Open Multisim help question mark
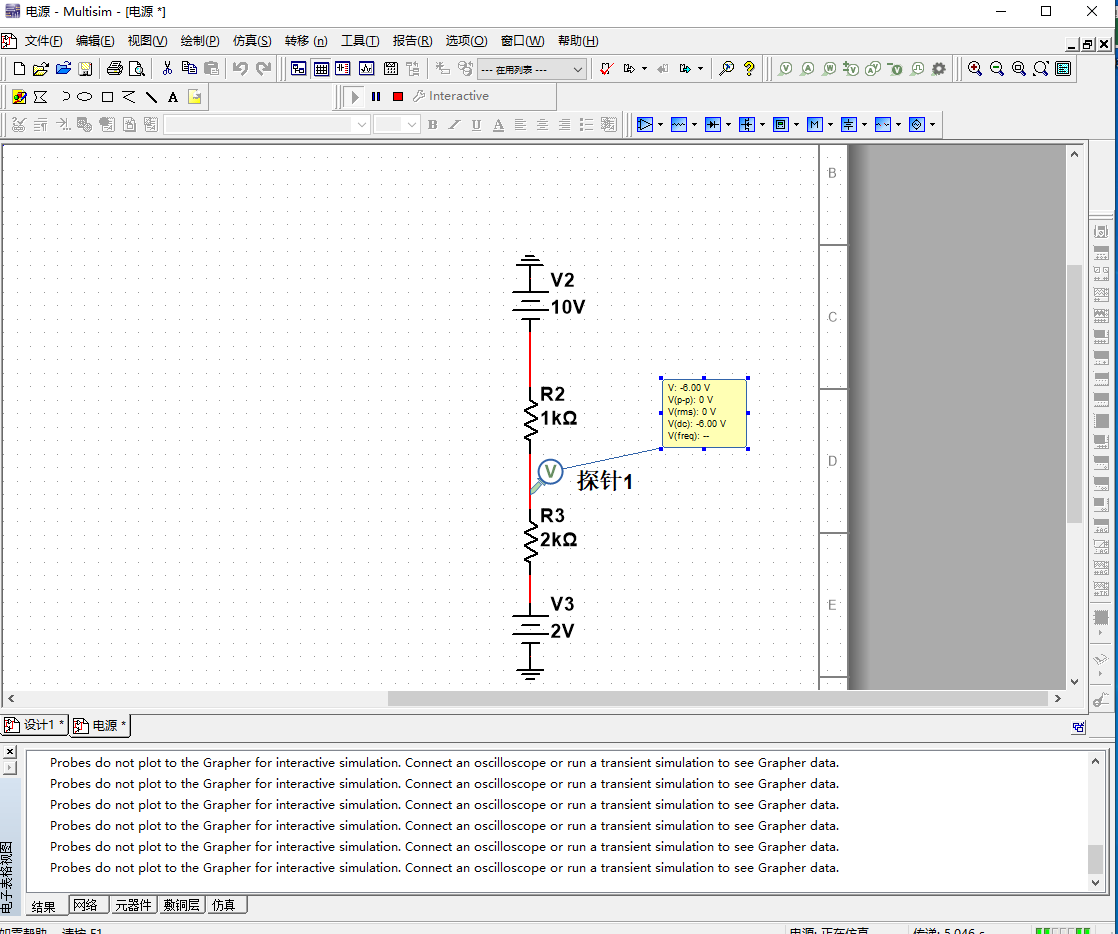1118x934 pixels. [x=749, y=68]
